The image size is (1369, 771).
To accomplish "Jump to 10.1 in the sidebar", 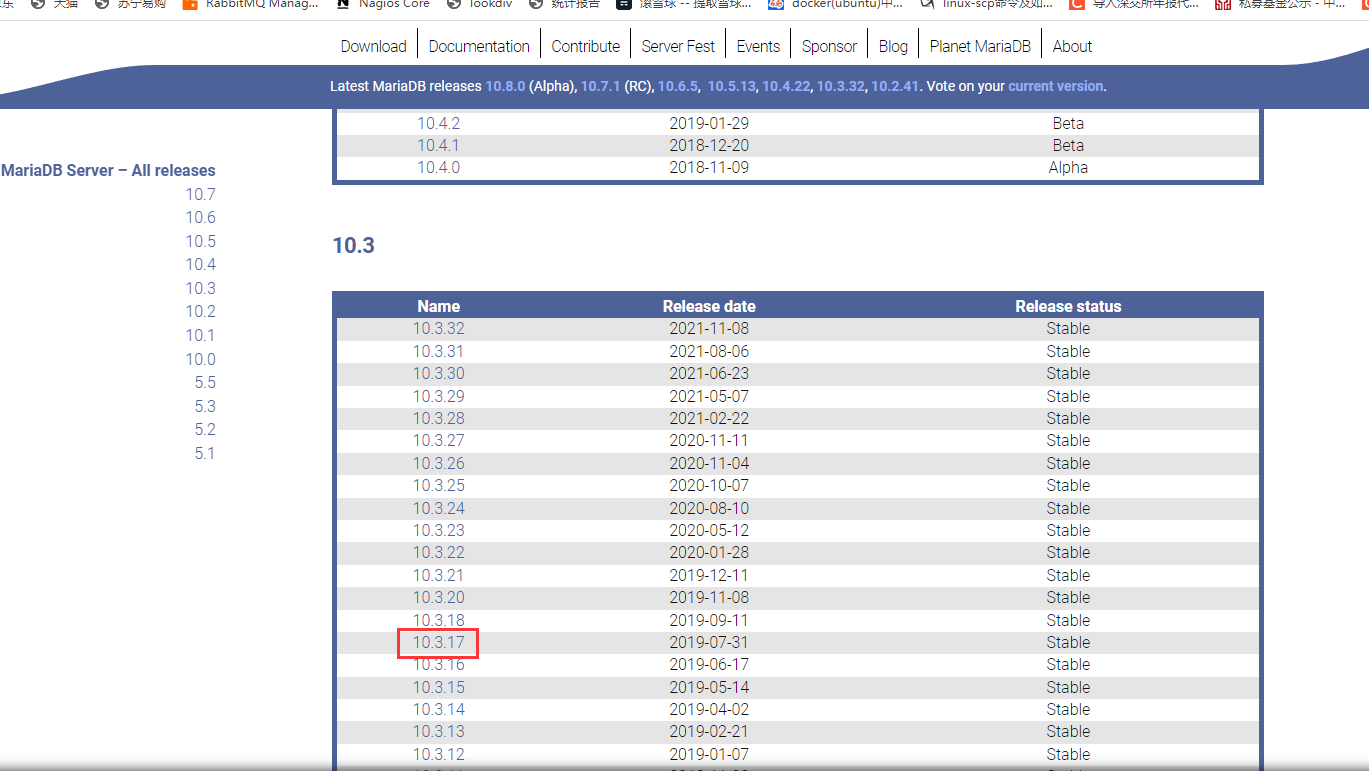I will [200, 335].
